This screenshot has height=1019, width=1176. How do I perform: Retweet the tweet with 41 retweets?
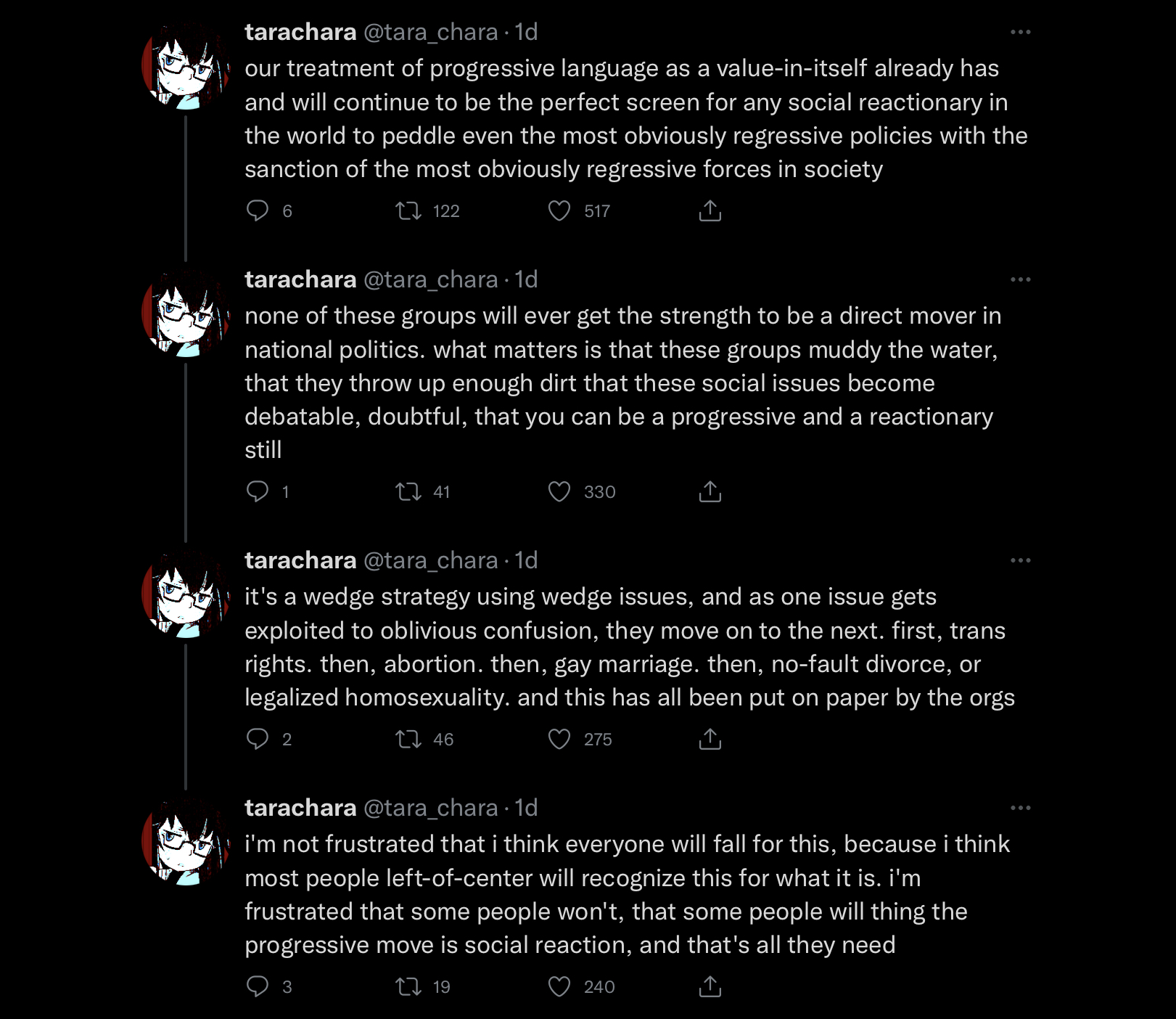tap(408, 491)
